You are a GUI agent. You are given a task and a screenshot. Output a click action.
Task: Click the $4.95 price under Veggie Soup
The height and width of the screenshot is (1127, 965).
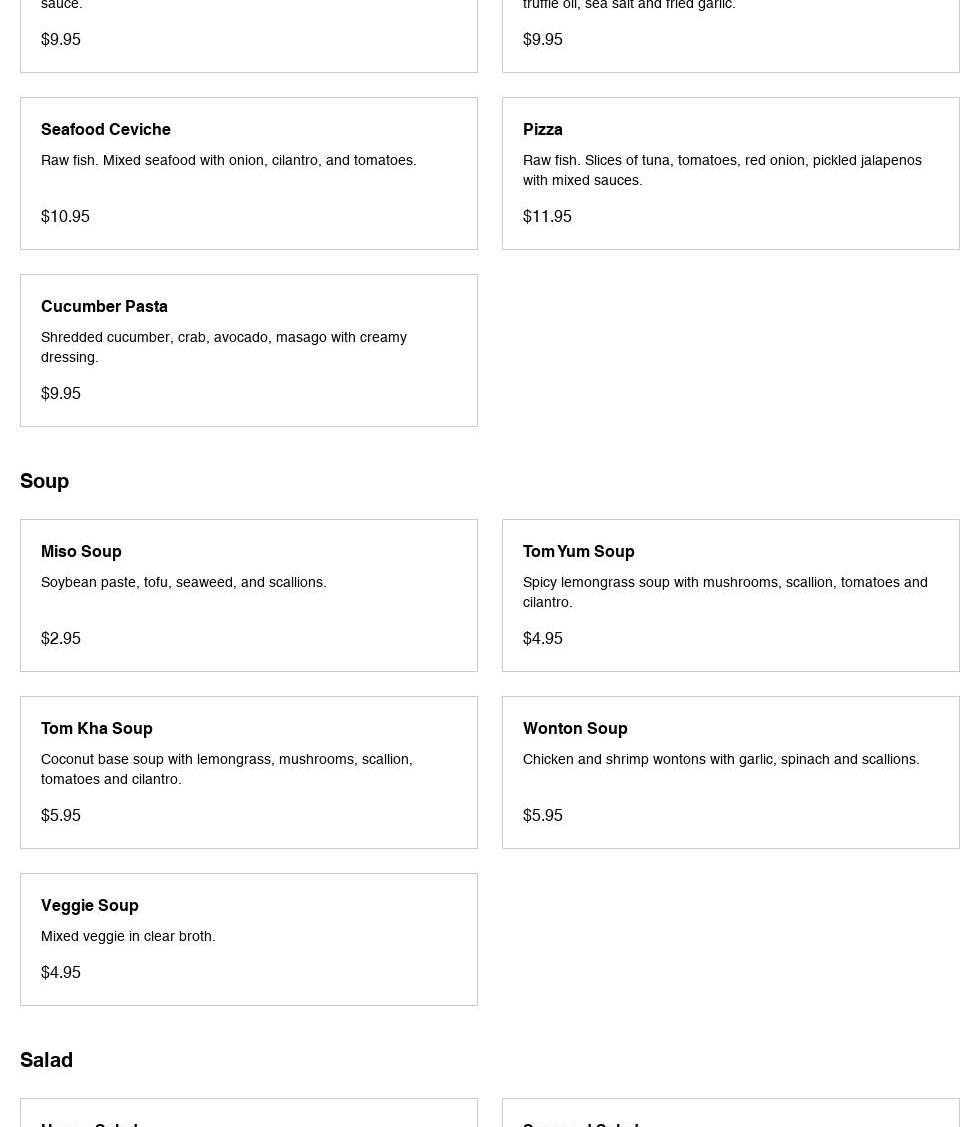coord(61,973)
